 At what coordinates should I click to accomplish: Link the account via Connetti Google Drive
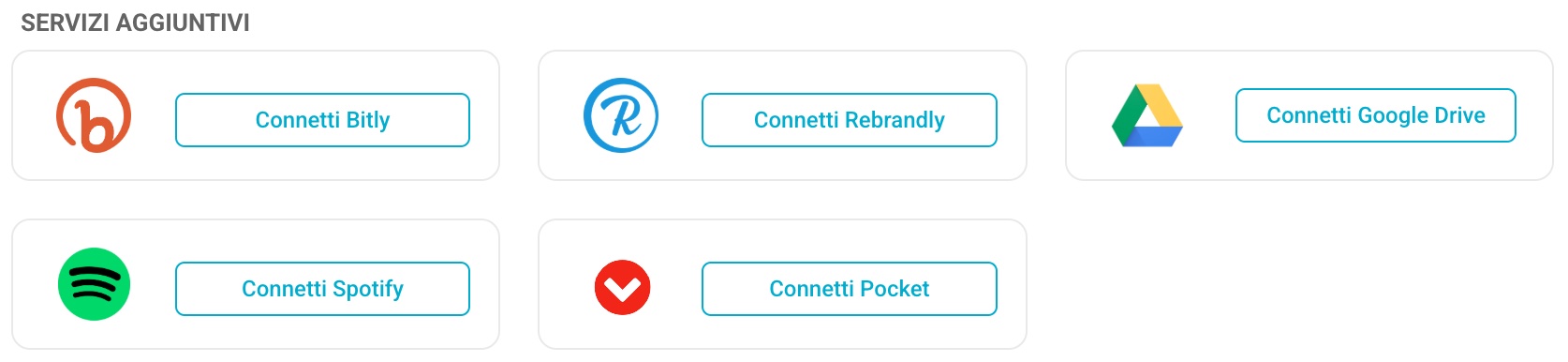click(1376, 115)
